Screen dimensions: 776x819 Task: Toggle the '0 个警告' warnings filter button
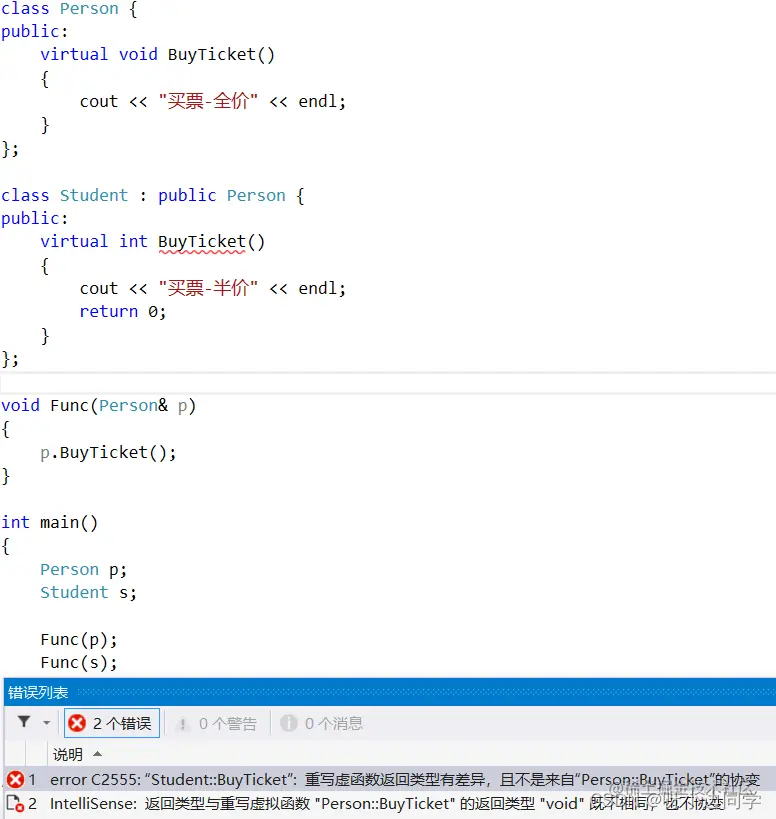(x=217, y=723)
